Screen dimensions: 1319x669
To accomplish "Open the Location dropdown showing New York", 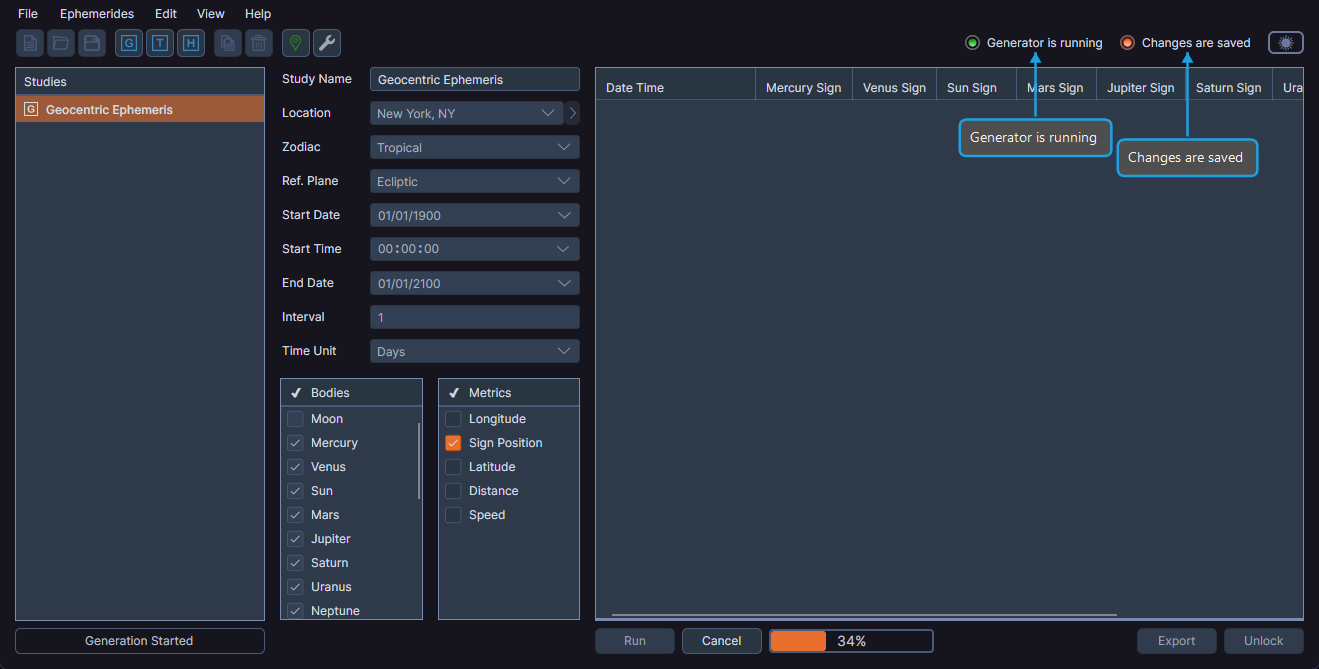I will 465,112.
